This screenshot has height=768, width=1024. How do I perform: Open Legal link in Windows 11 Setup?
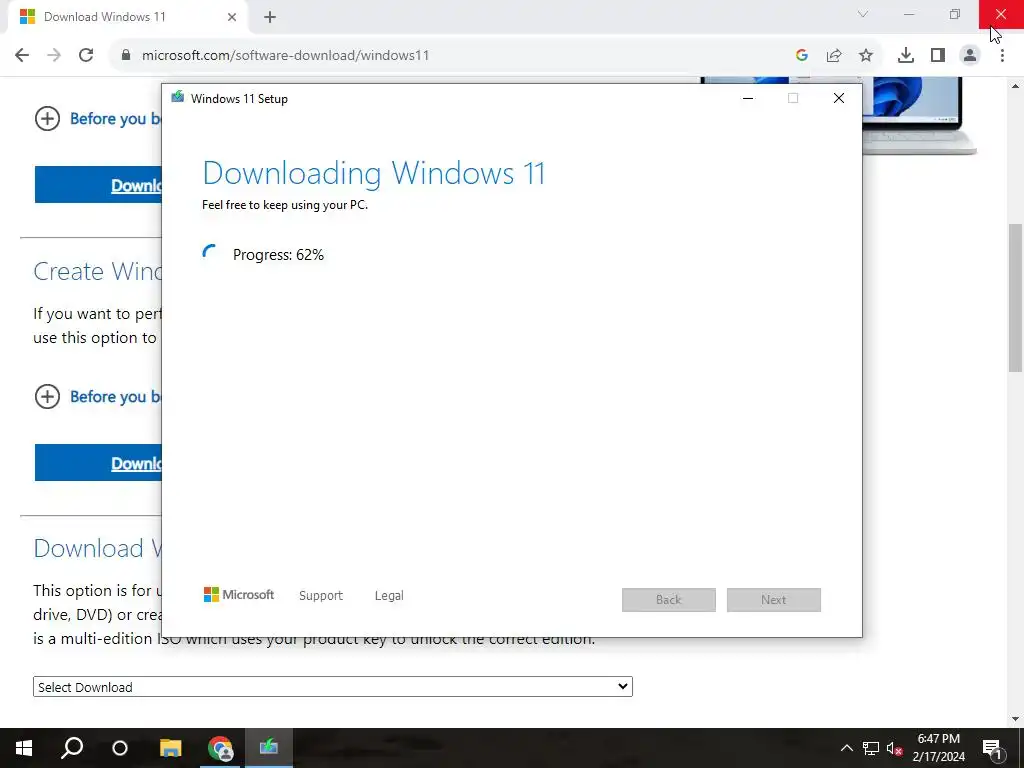point(389,596)
